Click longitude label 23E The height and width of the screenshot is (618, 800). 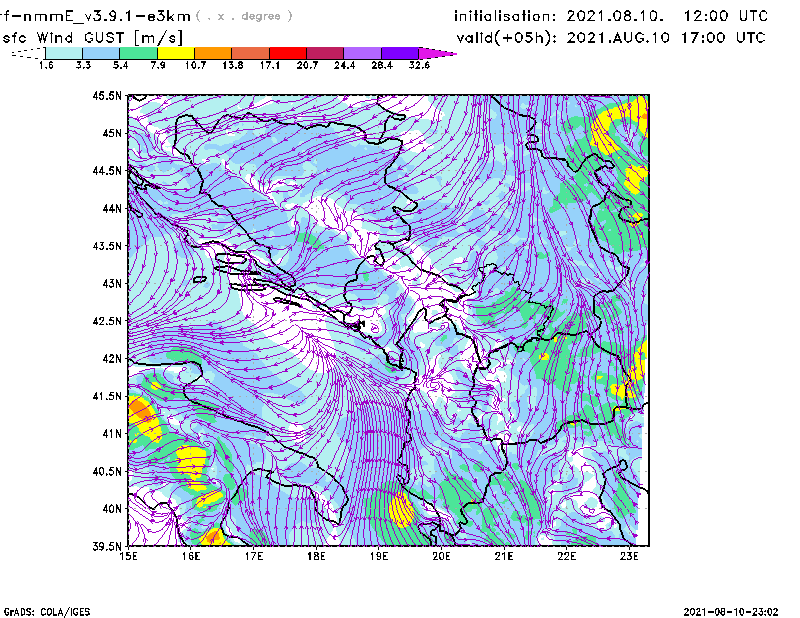click(x=629, y=556)
